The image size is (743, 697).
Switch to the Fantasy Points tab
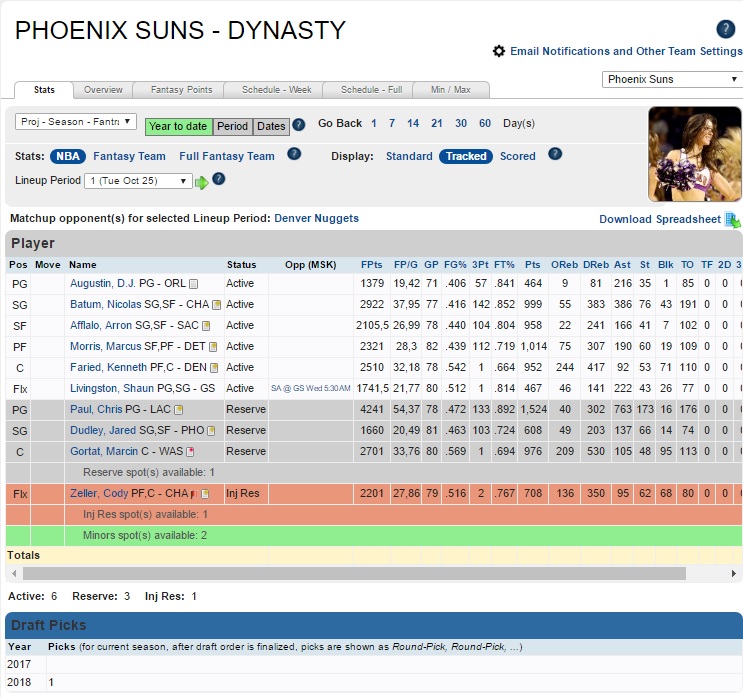click(x=181, y=90)
